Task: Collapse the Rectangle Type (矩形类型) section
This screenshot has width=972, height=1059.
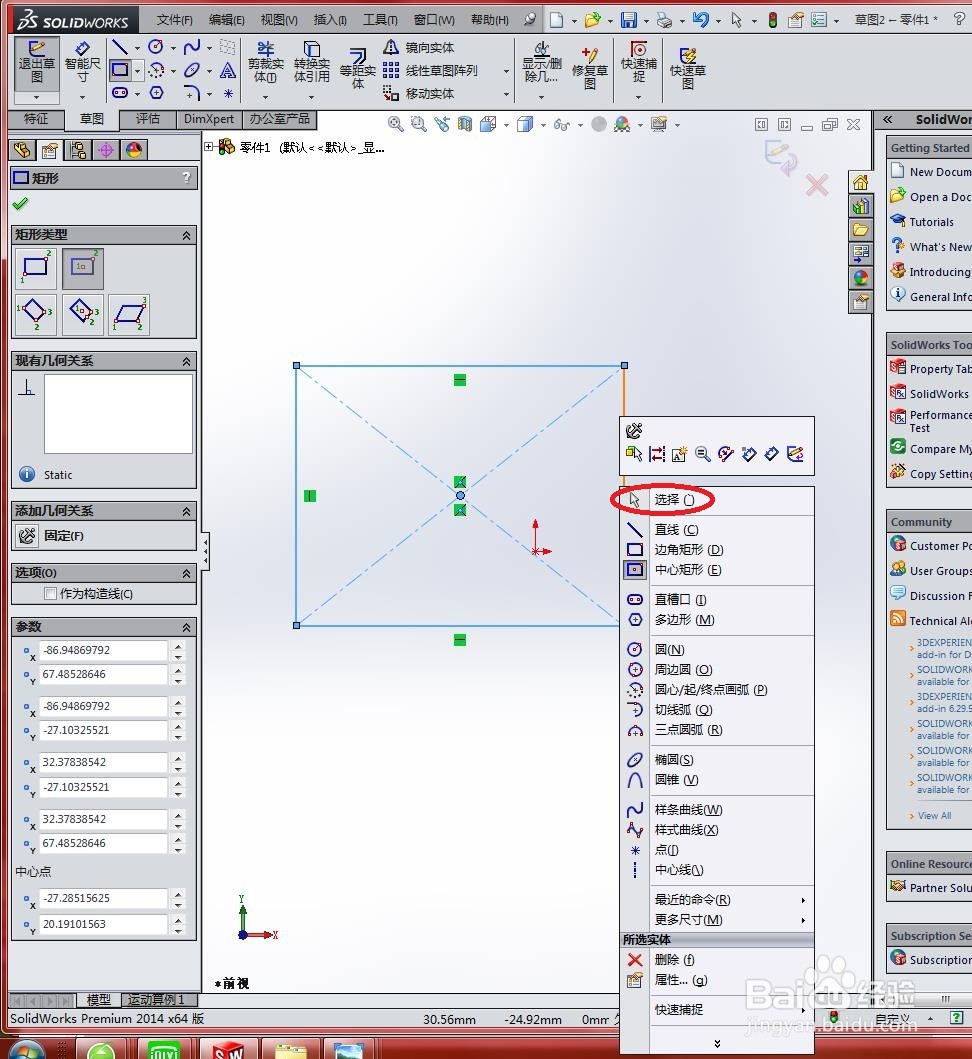Action: [186, 235]
